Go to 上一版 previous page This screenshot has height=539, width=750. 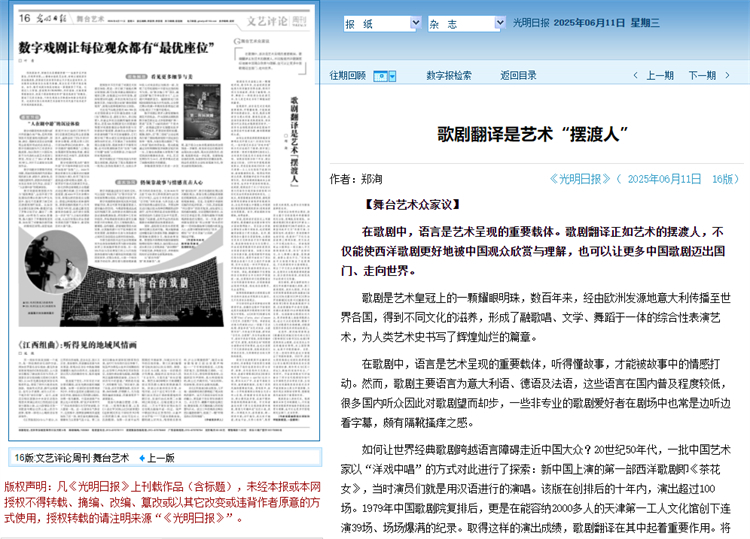click(x=161, y=458)
